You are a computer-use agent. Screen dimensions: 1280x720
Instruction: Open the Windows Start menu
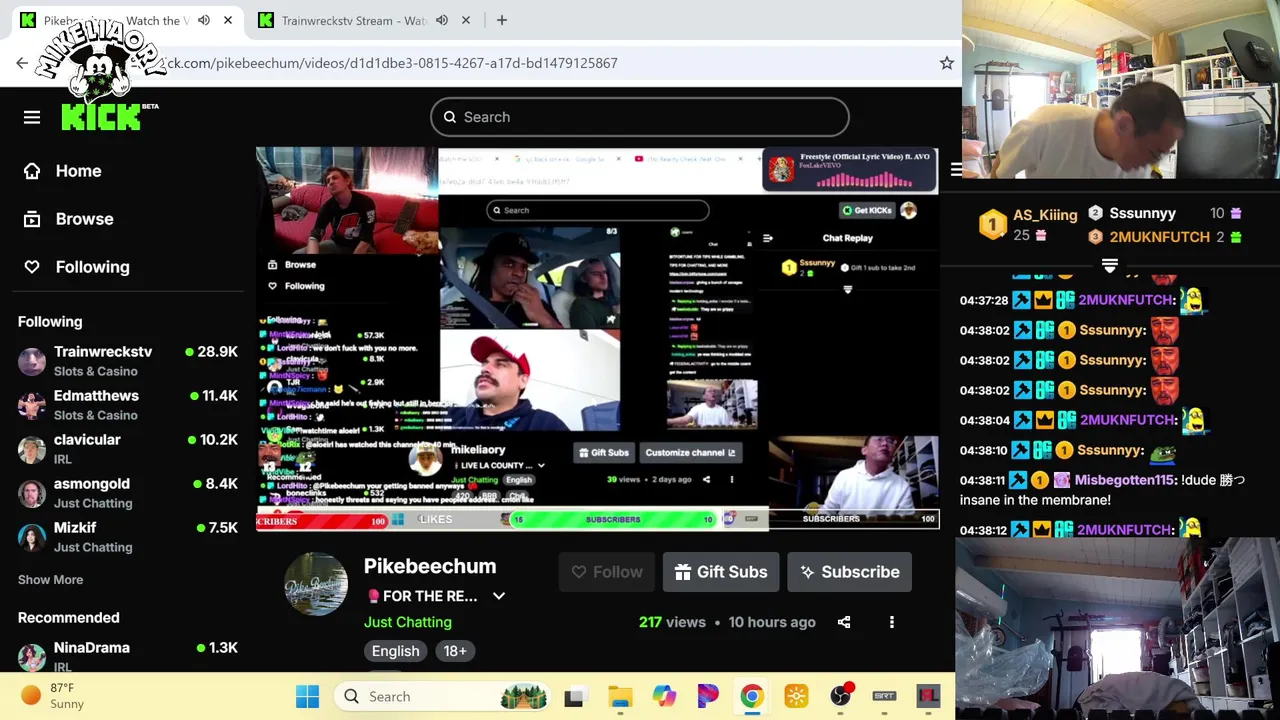[x=307, y=697]
